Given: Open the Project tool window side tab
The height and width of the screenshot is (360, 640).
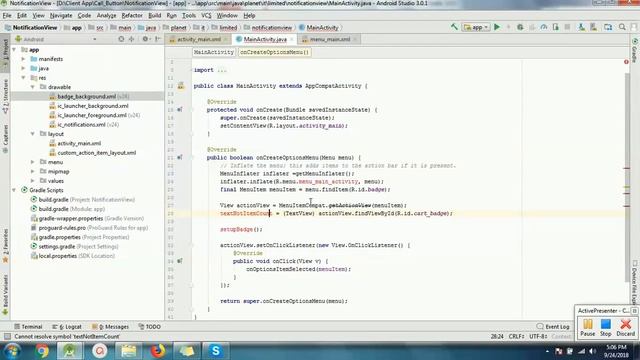Looking at the screenshot, I should pos(5,53).
